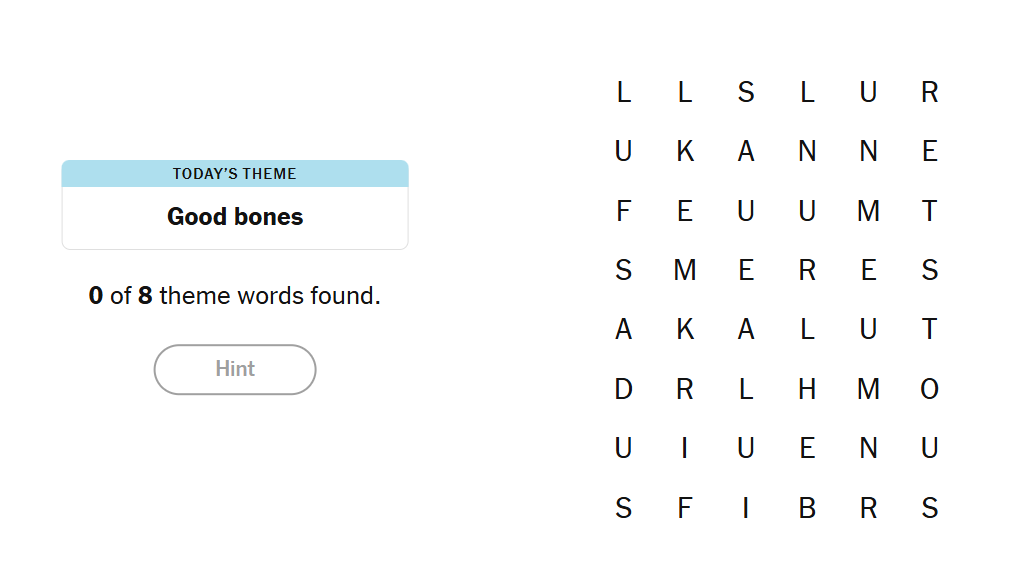This screenshot has width=1023, height=580.
Task: Pick the T directly above O
Action: [x=929, y=329]
